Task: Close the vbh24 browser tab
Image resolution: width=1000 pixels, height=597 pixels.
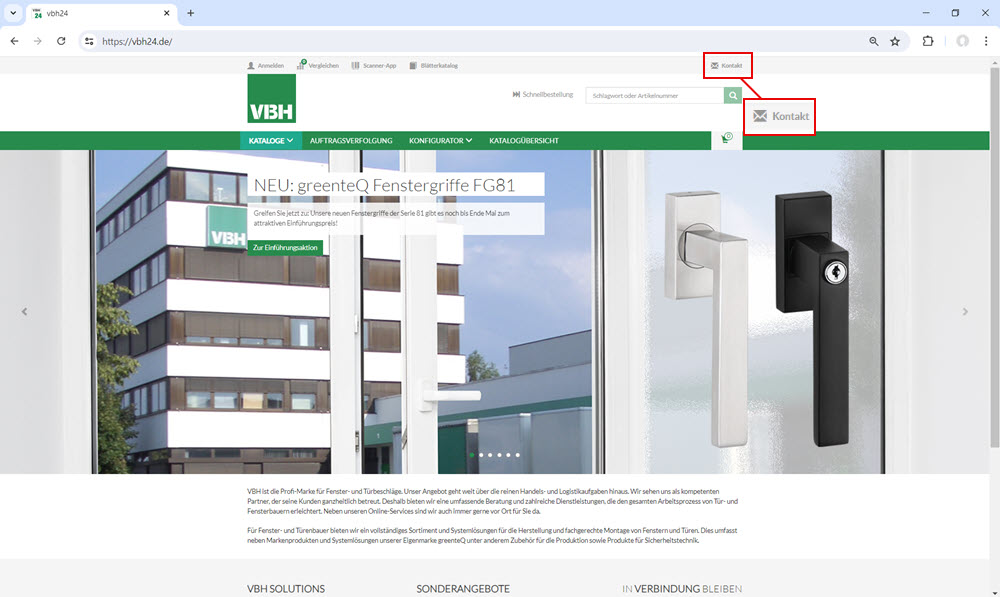Action: click(166, 13)
